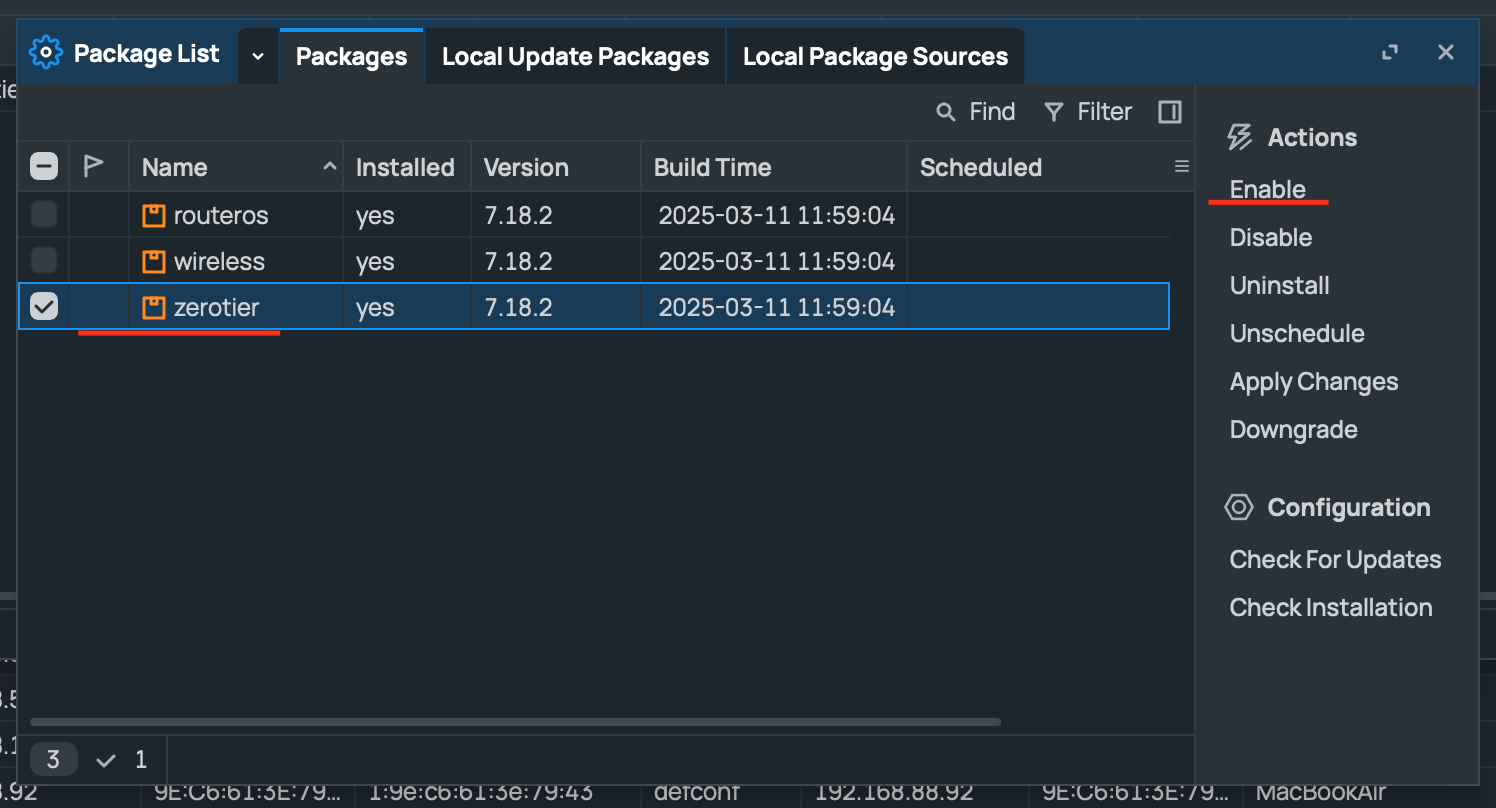
Task: Switch to Local Update Packages tab
Action: tap(575, 56)
